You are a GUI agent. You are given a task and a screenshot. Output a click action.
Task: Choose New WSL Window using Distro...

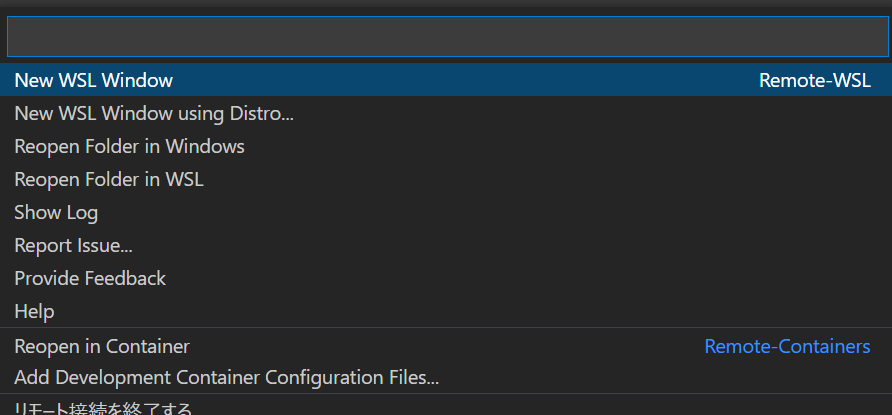click(x=154, y=114)
